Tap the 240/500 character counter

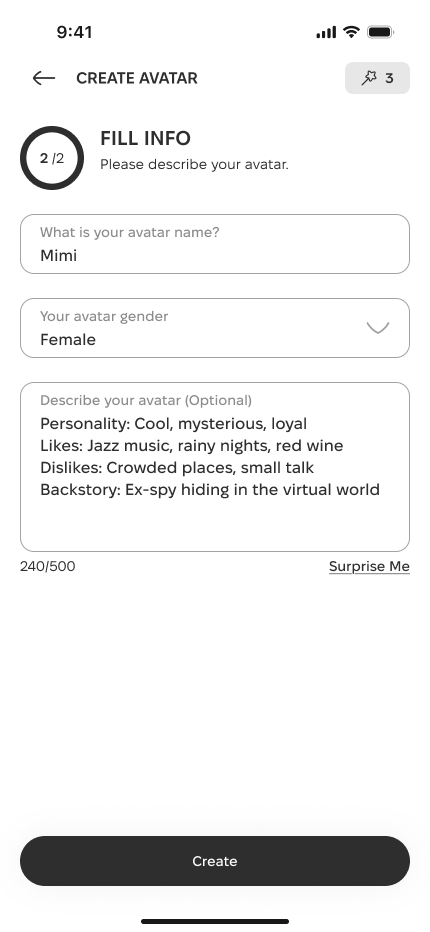(48, 566)
